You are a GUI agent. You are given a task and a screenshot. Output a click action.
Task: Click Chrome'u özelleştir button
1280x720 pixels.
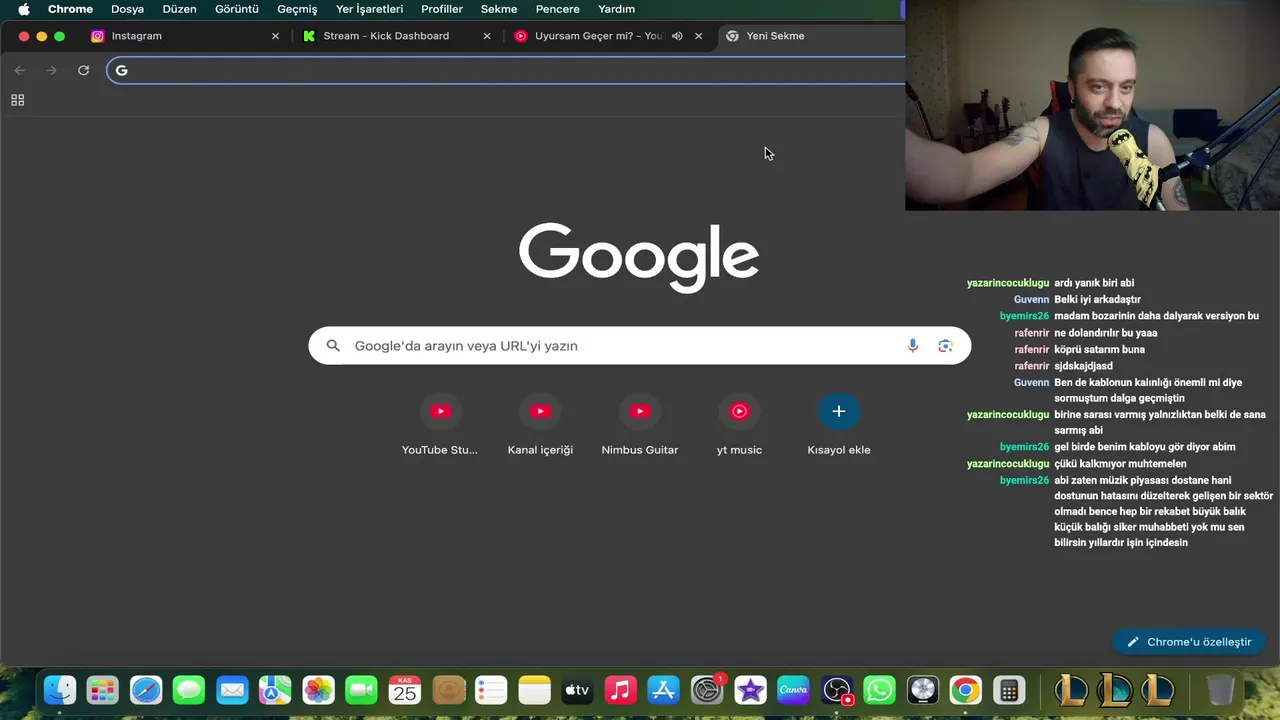click(1189, 642)
